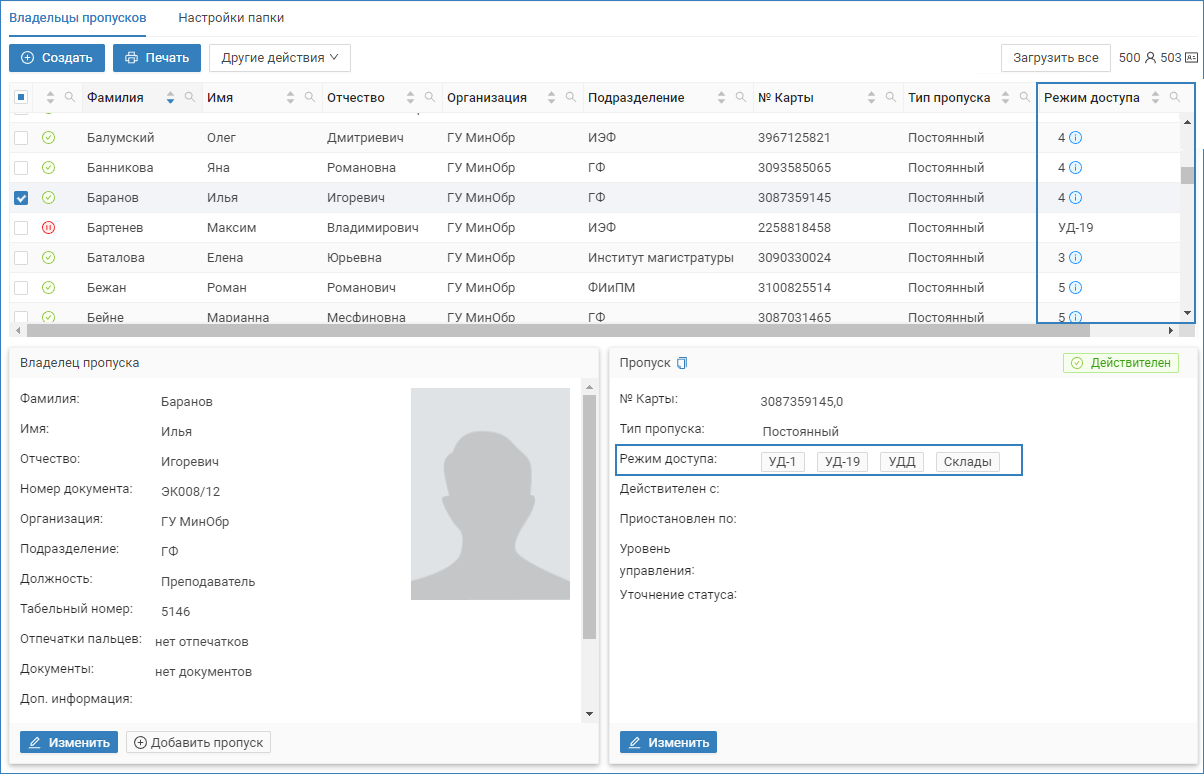Click info icon in Баталова's access mode

click(x=1076, y=258)
